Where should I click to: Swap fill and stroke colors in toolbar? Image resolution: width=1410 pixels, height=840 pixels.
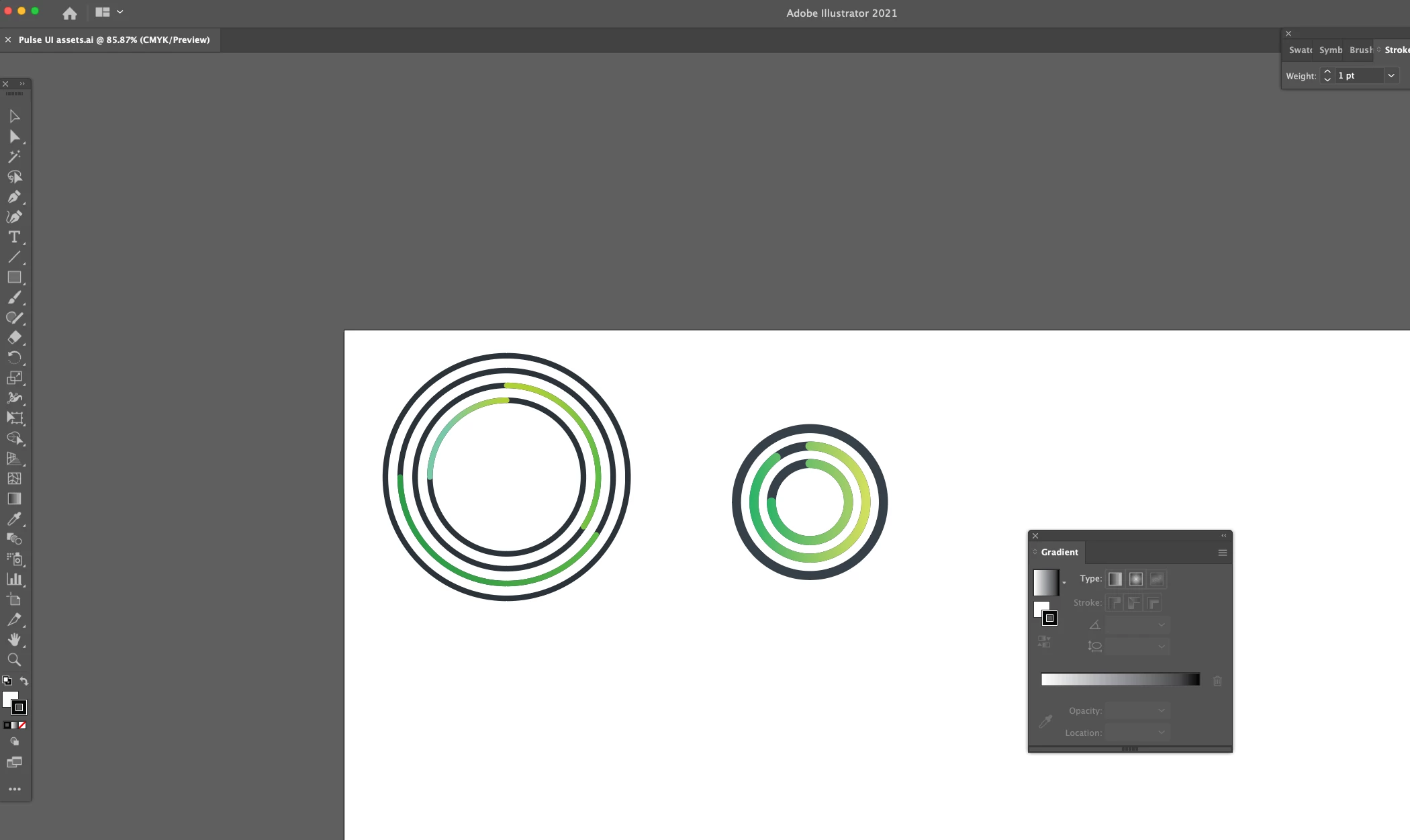[x=24, y=681]
